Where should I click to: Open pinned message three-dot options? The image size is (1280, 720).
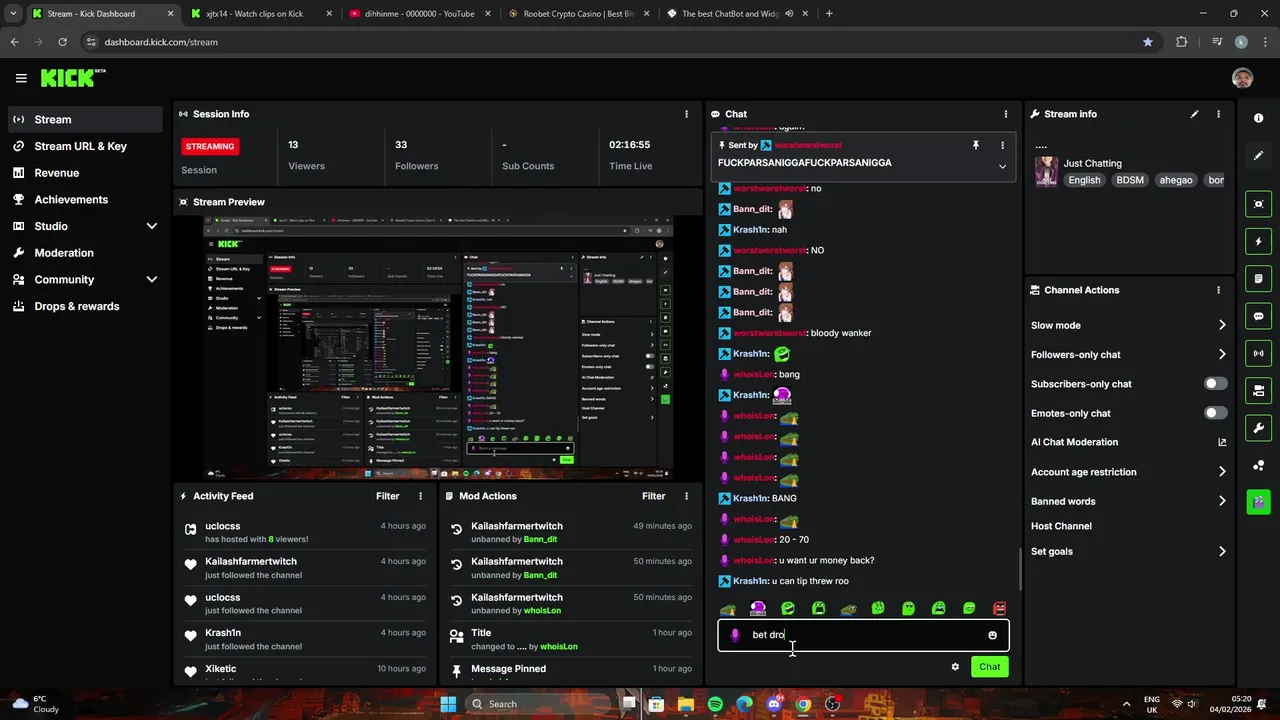[1002, 145]
